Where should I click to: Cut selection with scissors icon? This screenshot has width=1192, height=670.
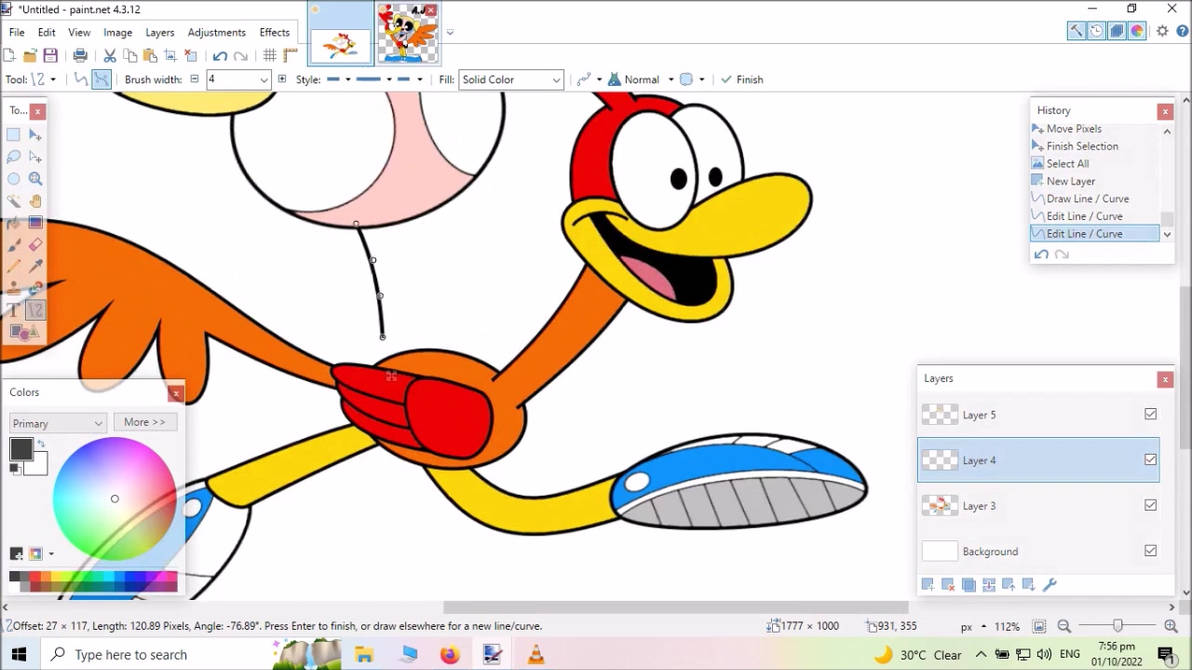pos(110,55)
